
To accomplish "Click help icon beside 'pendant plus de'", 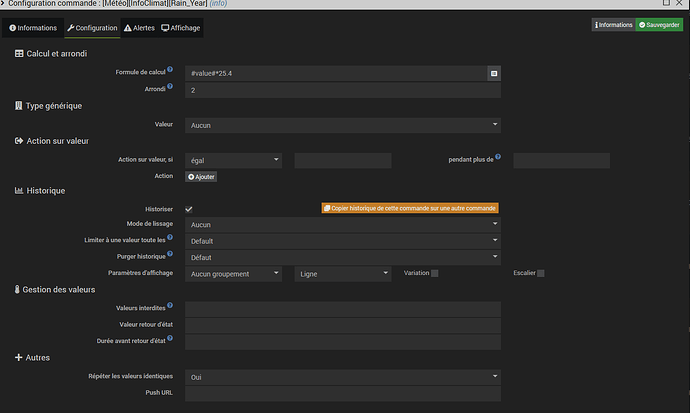I will coord(500,157).
